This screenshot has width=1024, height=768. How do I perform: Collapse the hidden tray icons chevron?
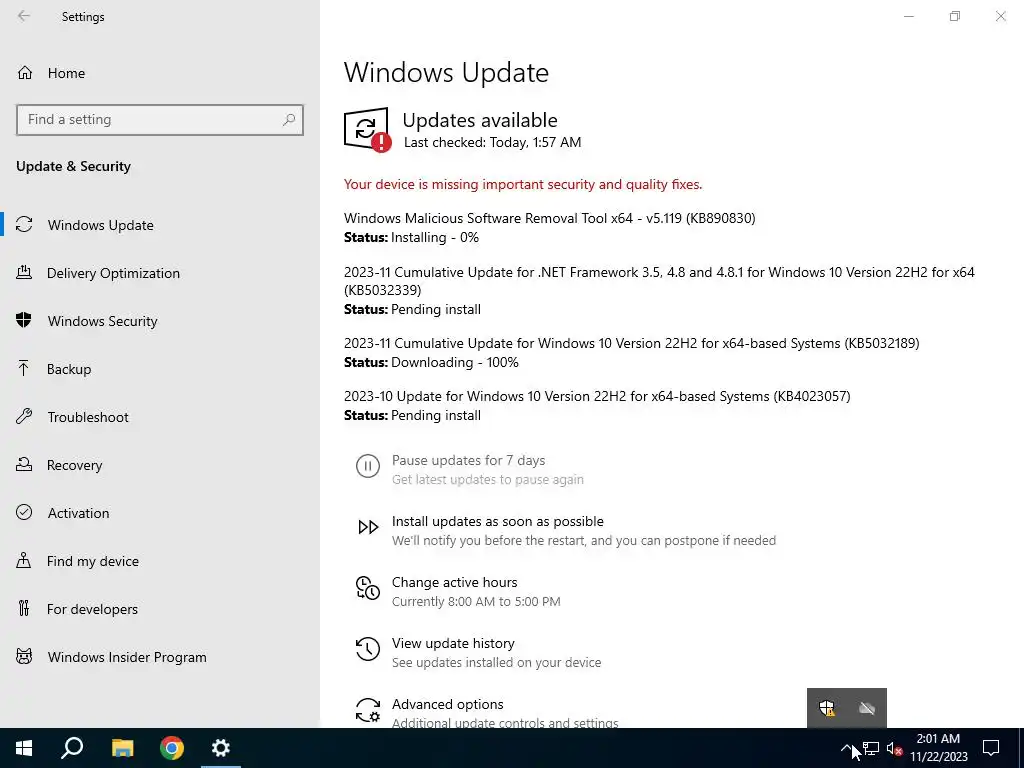(846, 748)
